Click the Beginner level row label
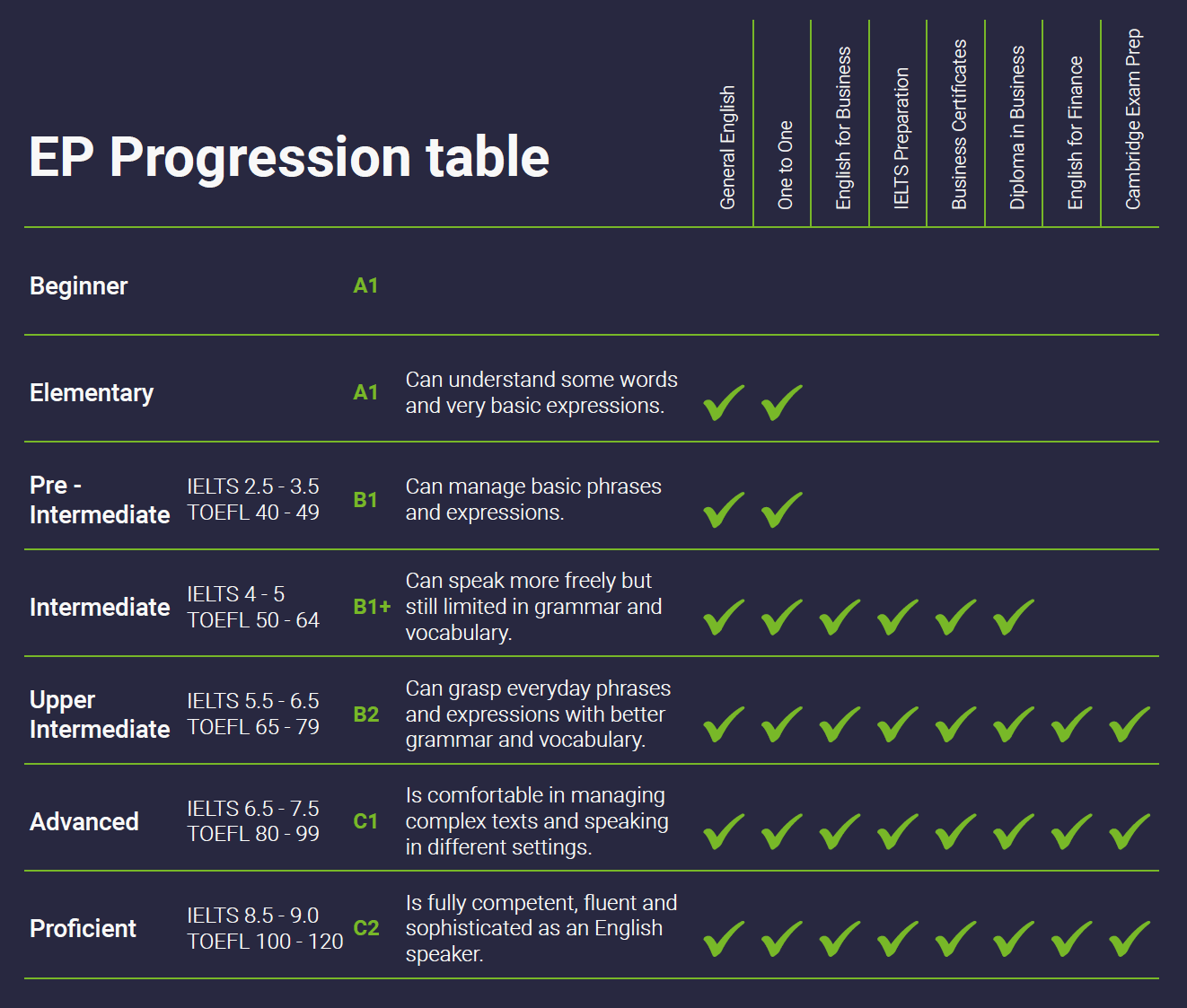This screenshot has width=1187, height=1008. 79,286
